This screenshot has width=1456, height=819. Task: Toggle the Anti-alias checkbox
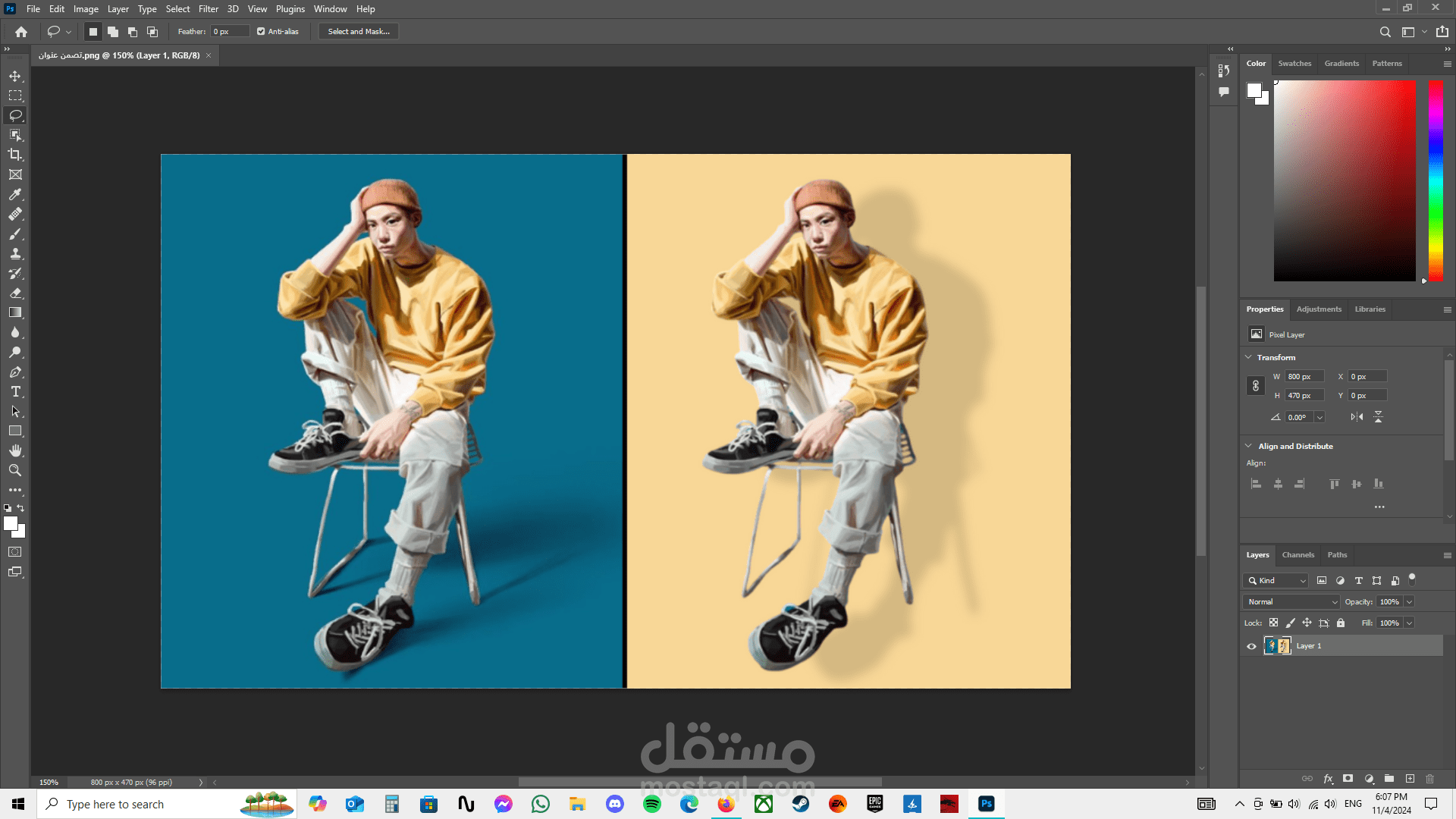point(261,32)
